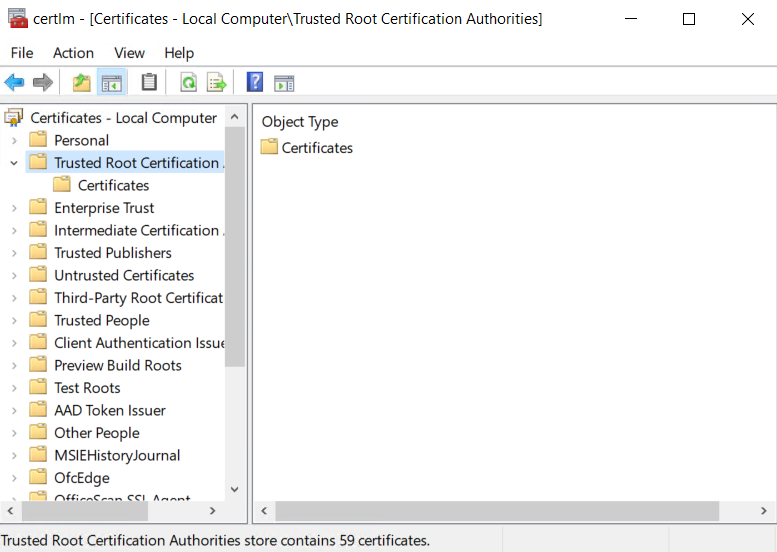Viewport: 777px width, 552px height.
Task: Open the File menu
Action: coord(22,53)
